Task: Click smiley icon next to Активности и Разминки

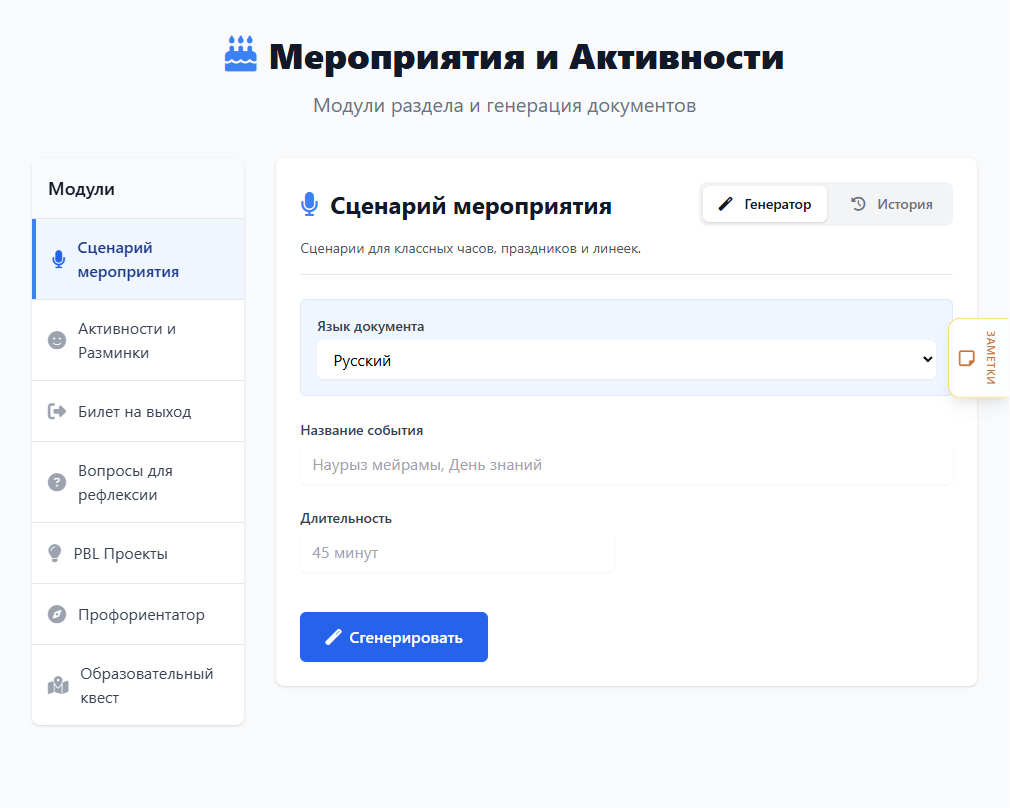Action: point(57,340)
